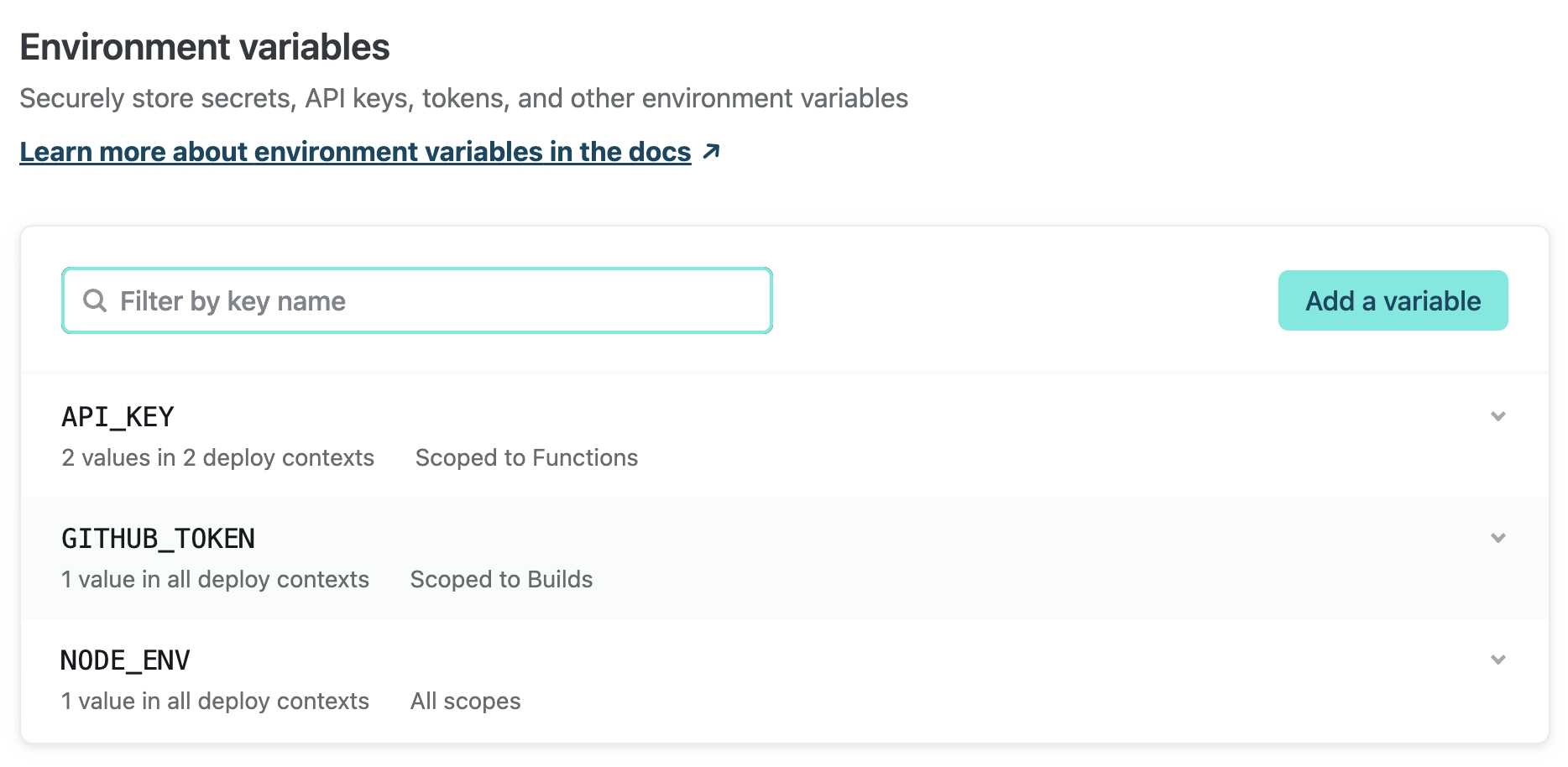Click the magnifier icon in the filter box
1568x767 pixels.
pos(95,301)
